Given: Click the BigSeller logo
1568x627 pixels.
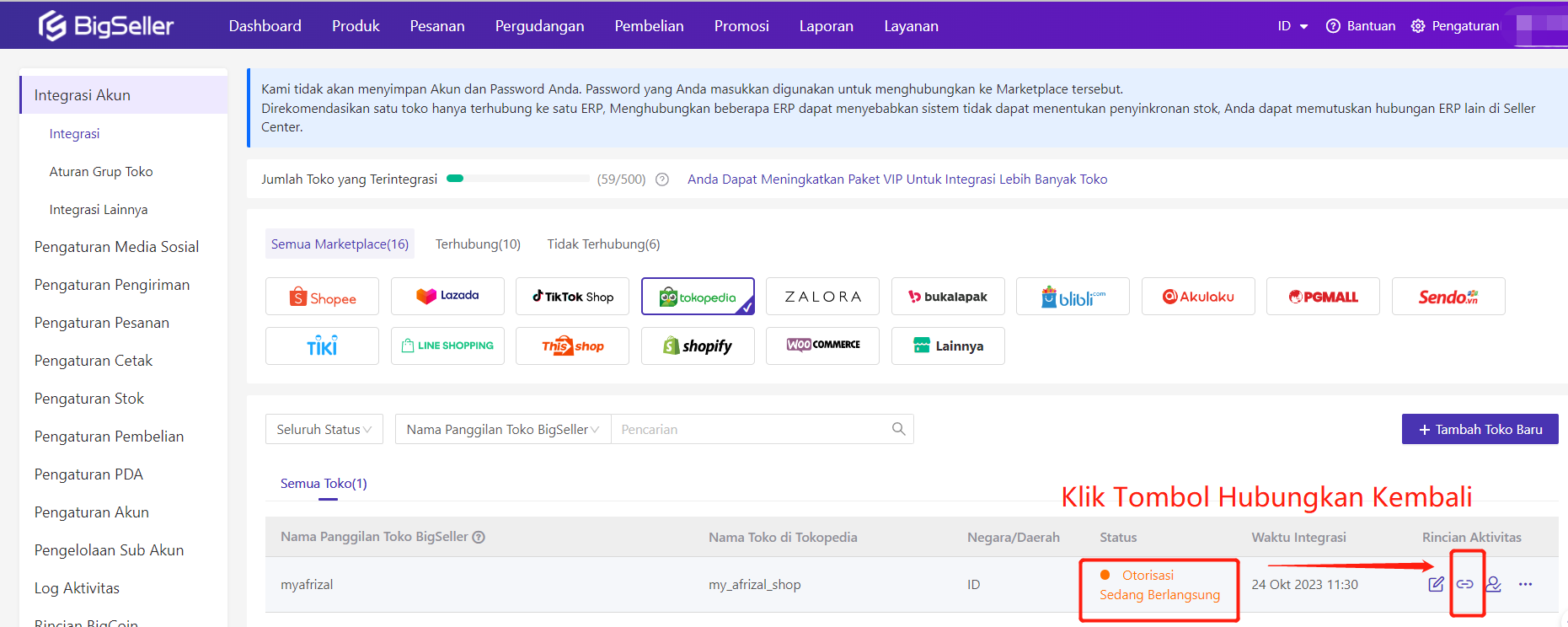Looking at the screenshot, I should tap(106, 26).
